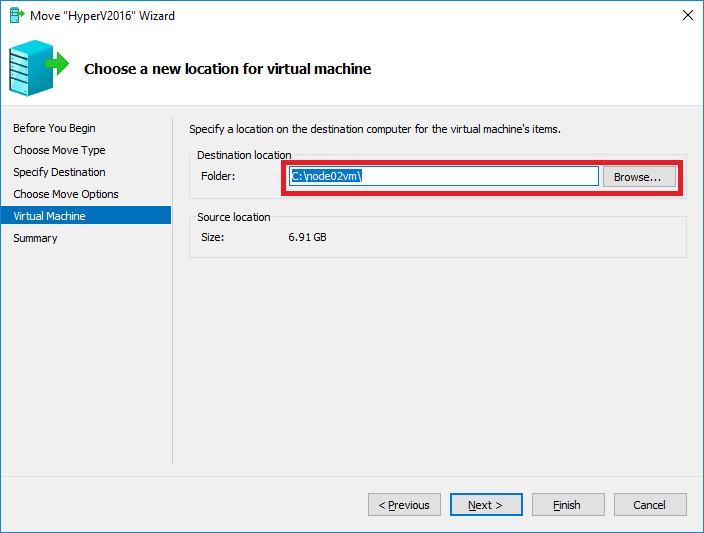Continue with the Next button

coord(486,505)
